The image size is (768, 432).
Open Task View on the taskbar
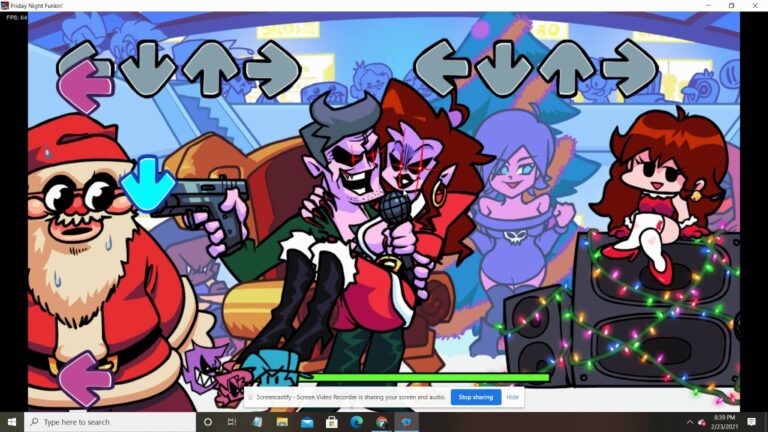[x=232, y=422]
